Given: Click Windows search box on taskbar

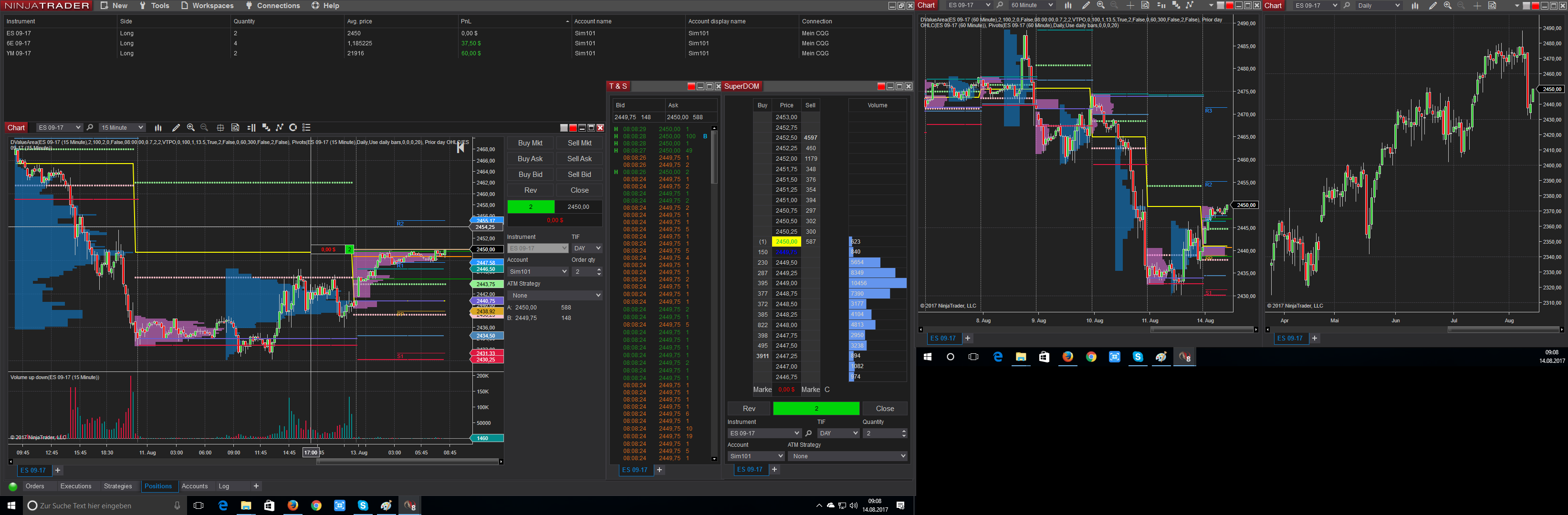Looking at the screenshot, I should [x=105, y=505].
